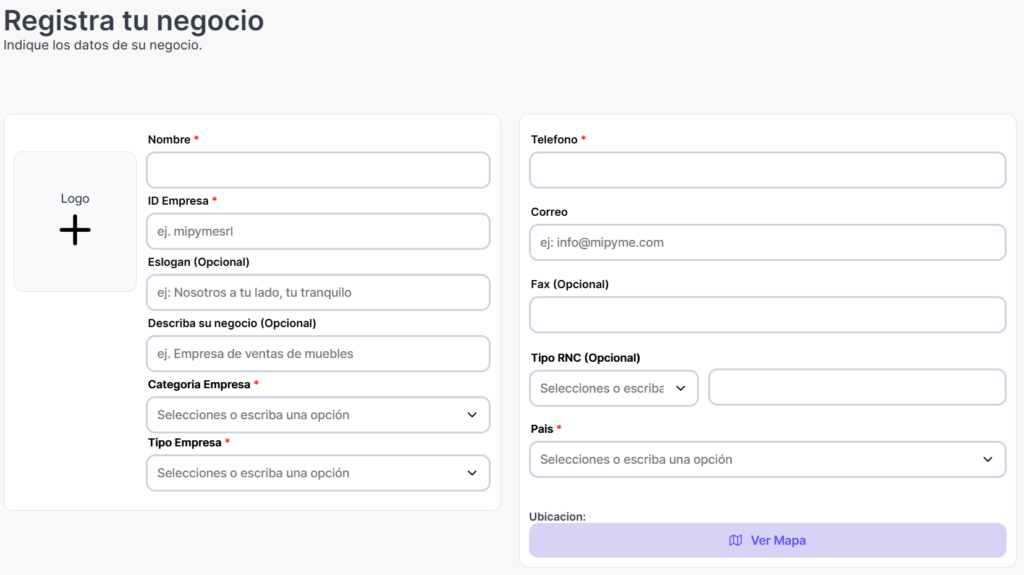Click the Correo email field
The height and width of the screenshot is (575, 1024).
point(767,242)
